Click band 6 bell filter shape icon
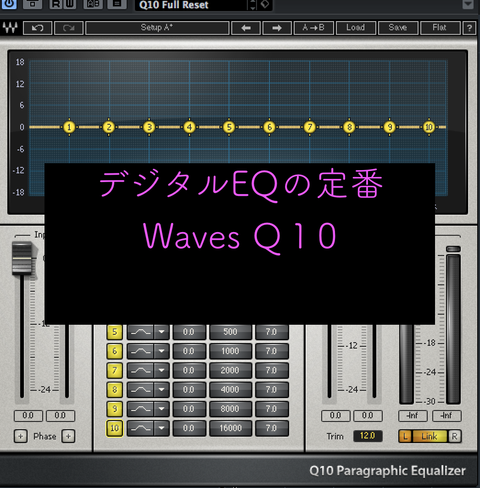480x488 pixels. 140,351
